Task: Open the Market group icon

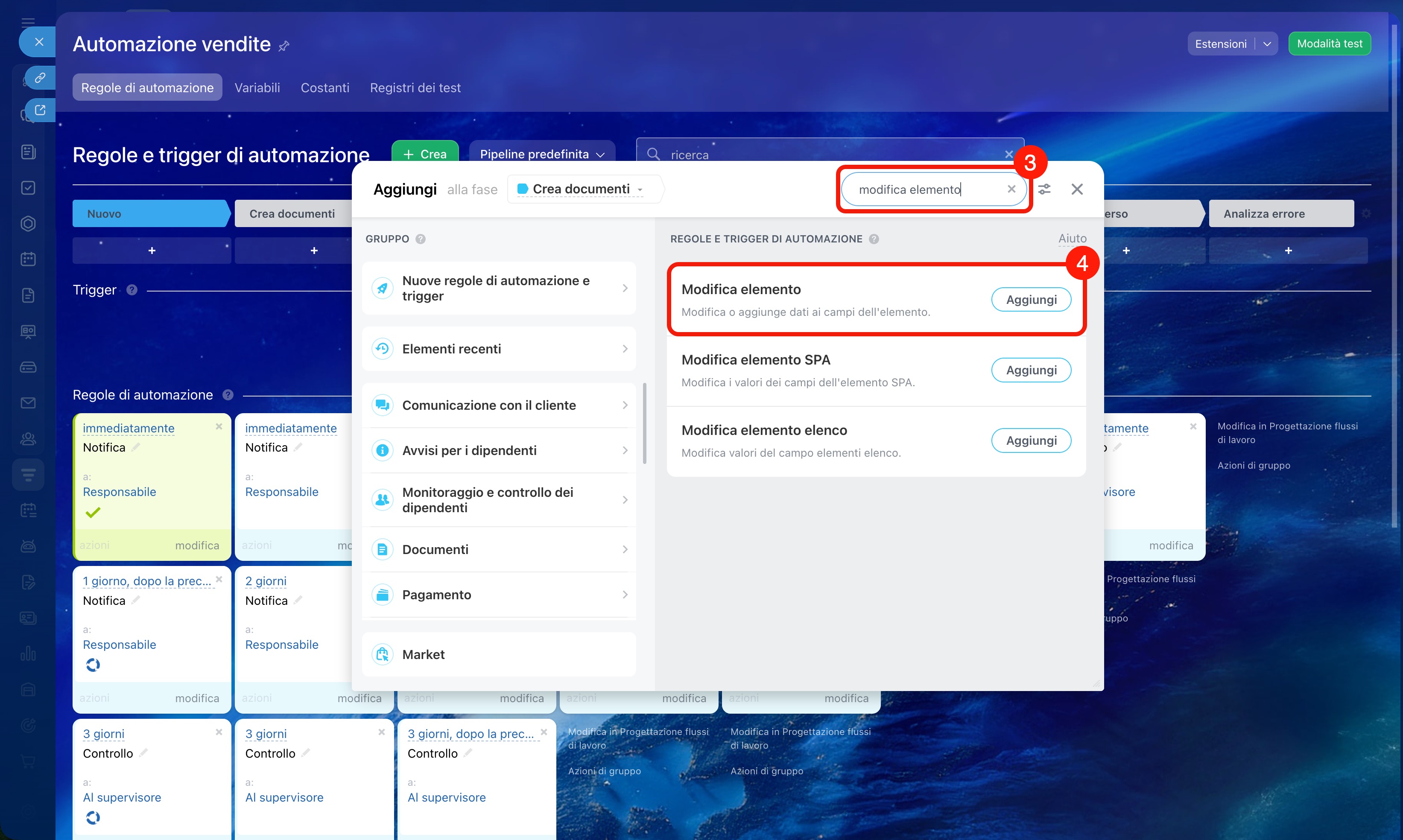Action: [x=382, y=654]
